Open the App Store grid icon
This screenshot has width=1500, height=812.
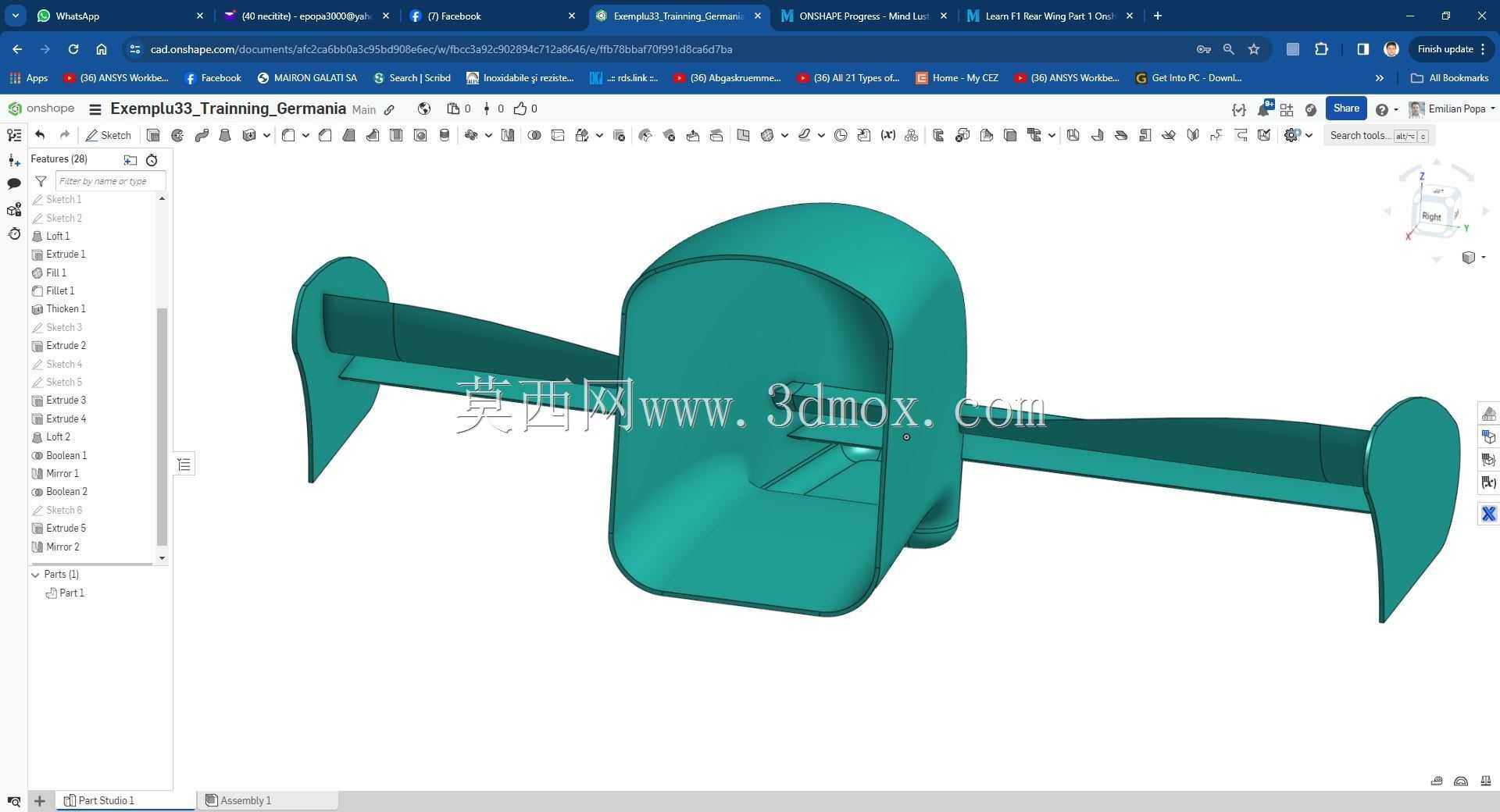[1287, 109]
